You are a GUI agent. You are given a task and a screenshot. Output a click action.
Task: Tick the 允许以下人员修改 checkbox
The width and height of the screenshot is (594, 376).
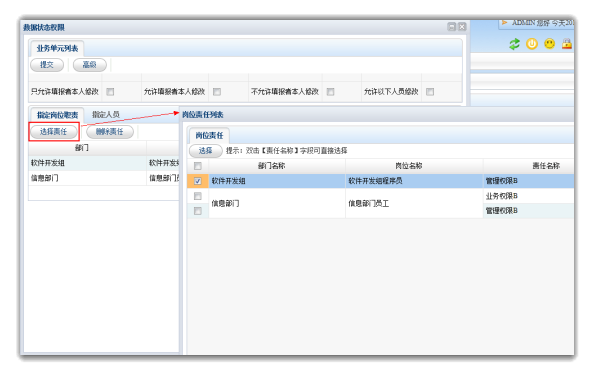click(430, 92)
